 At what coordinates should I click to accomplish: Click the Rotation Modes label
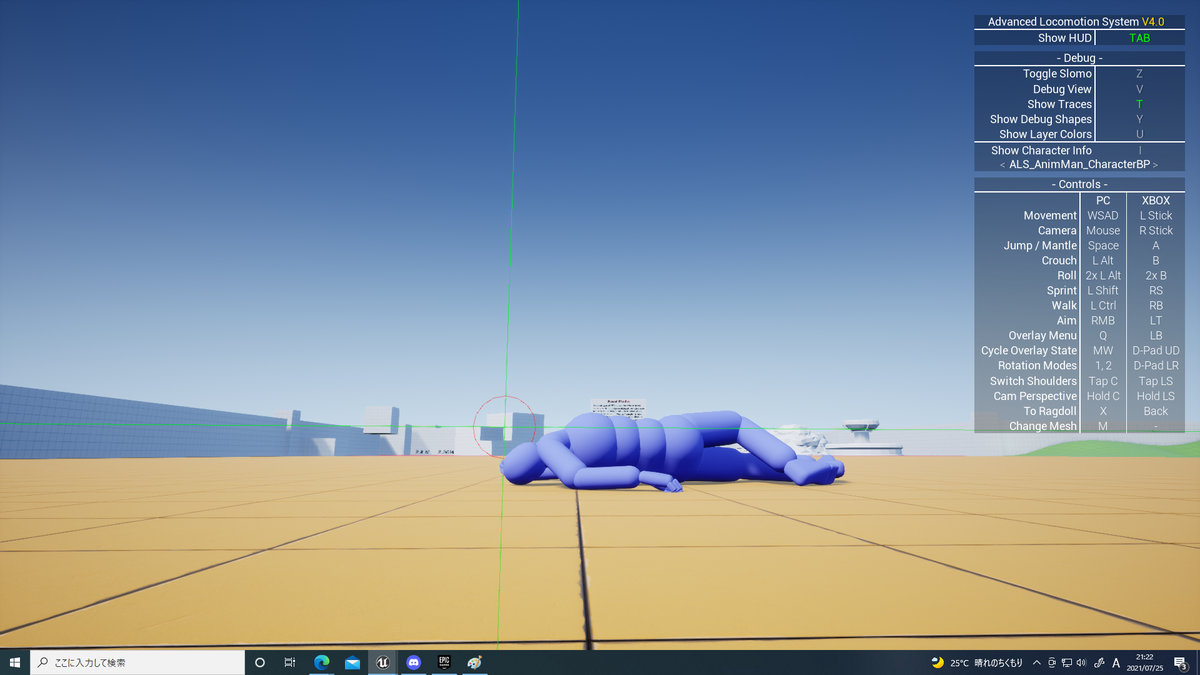1036,365
